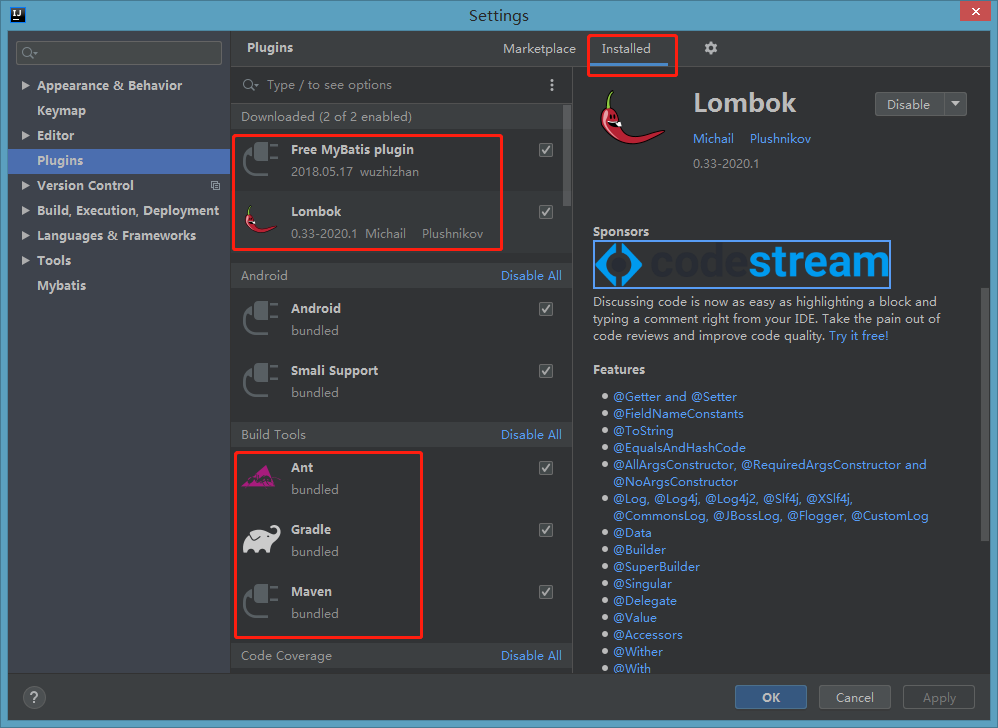Open the @Getter and @Setter link

tap(675, 396)
